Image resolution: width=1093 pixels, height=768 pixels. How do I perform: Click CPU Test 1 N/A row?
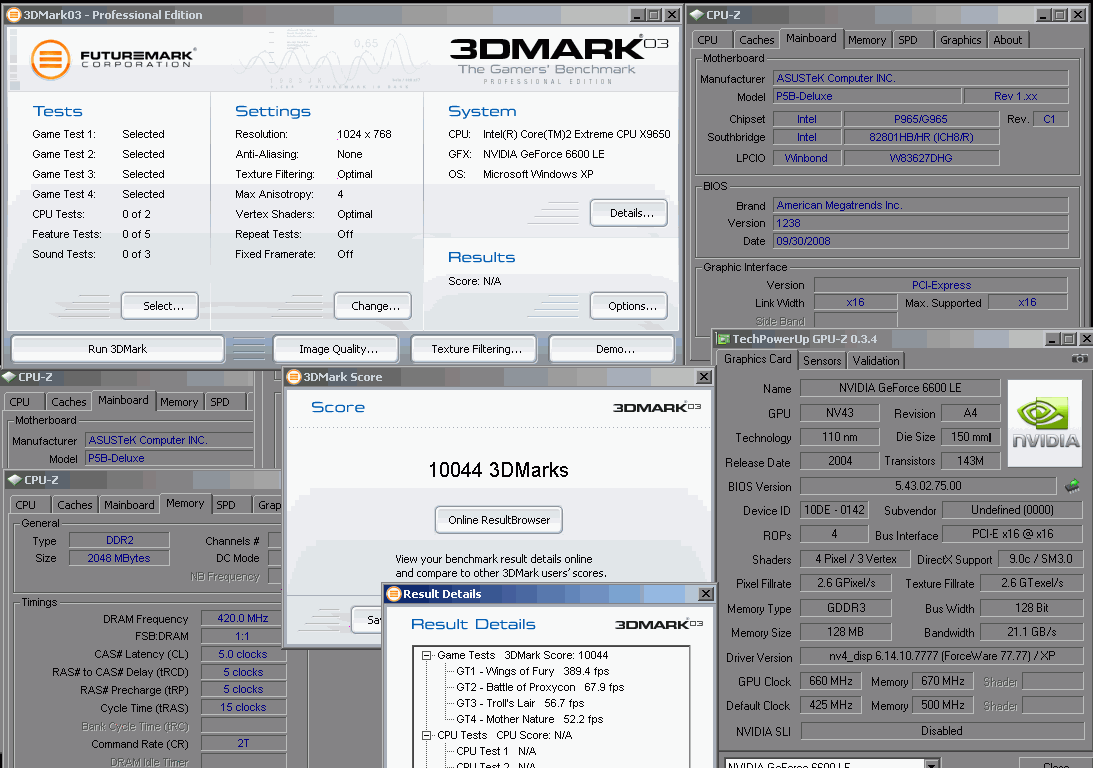(x=496, y=751)
